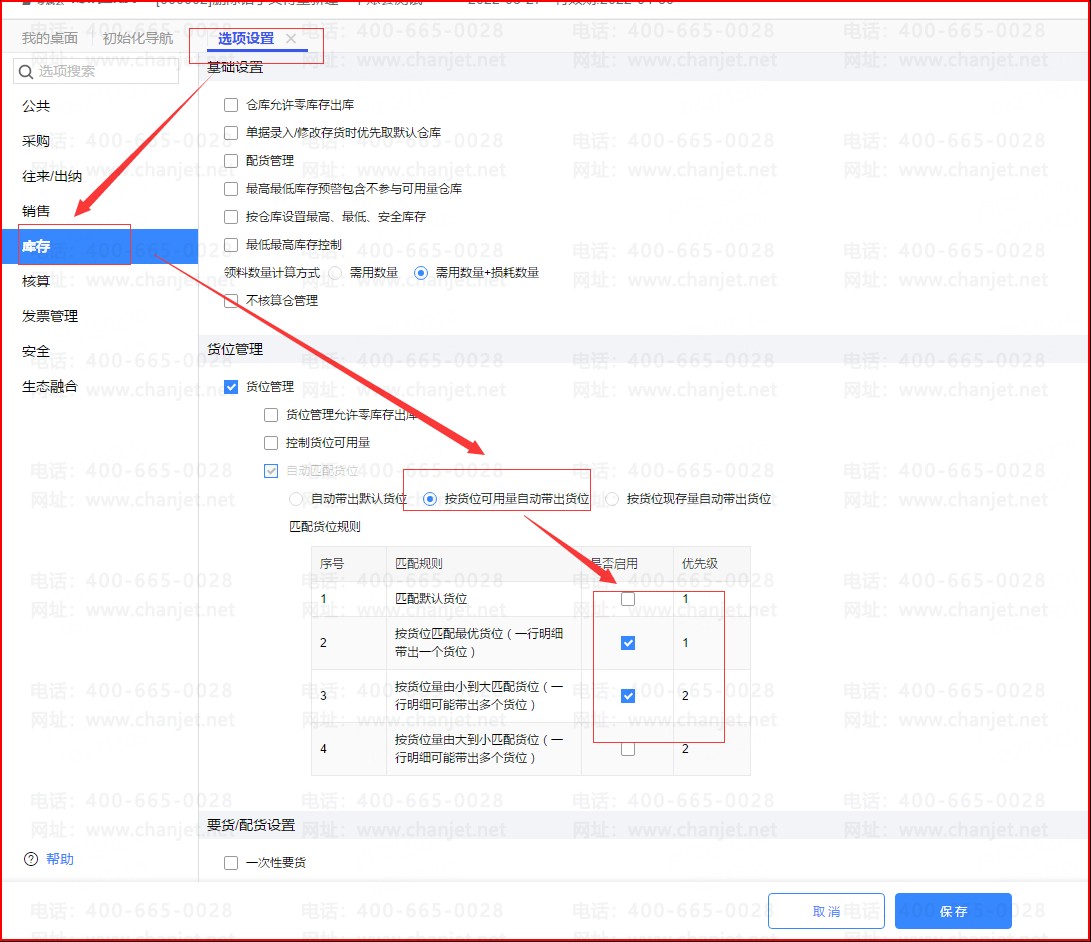The image size is (1091, 942).
Task: Click priority cell of 按货位量由小到大 row
Action: 712,696
